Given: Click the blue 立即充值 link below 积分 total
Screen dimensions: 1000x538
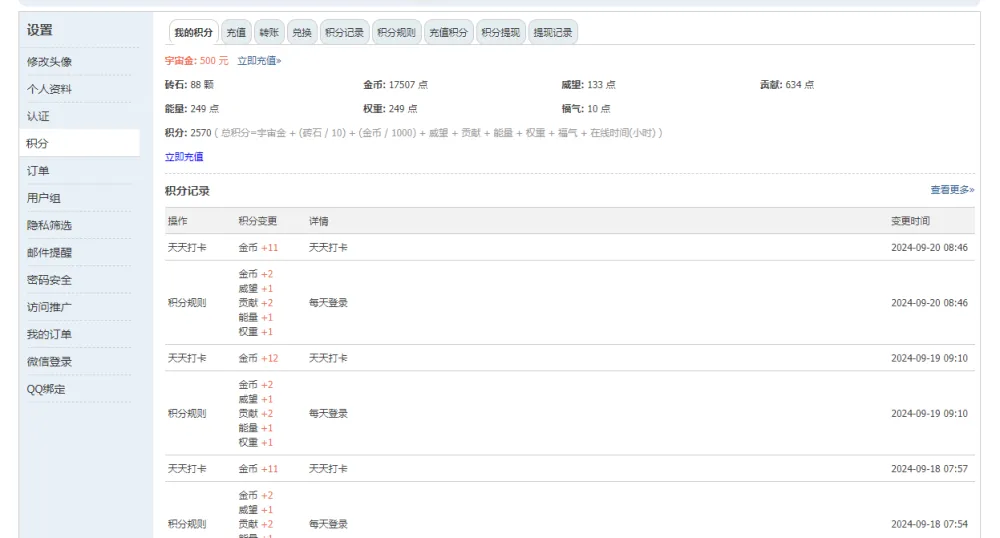Looking at the screenshot, I should click(184, 157).
